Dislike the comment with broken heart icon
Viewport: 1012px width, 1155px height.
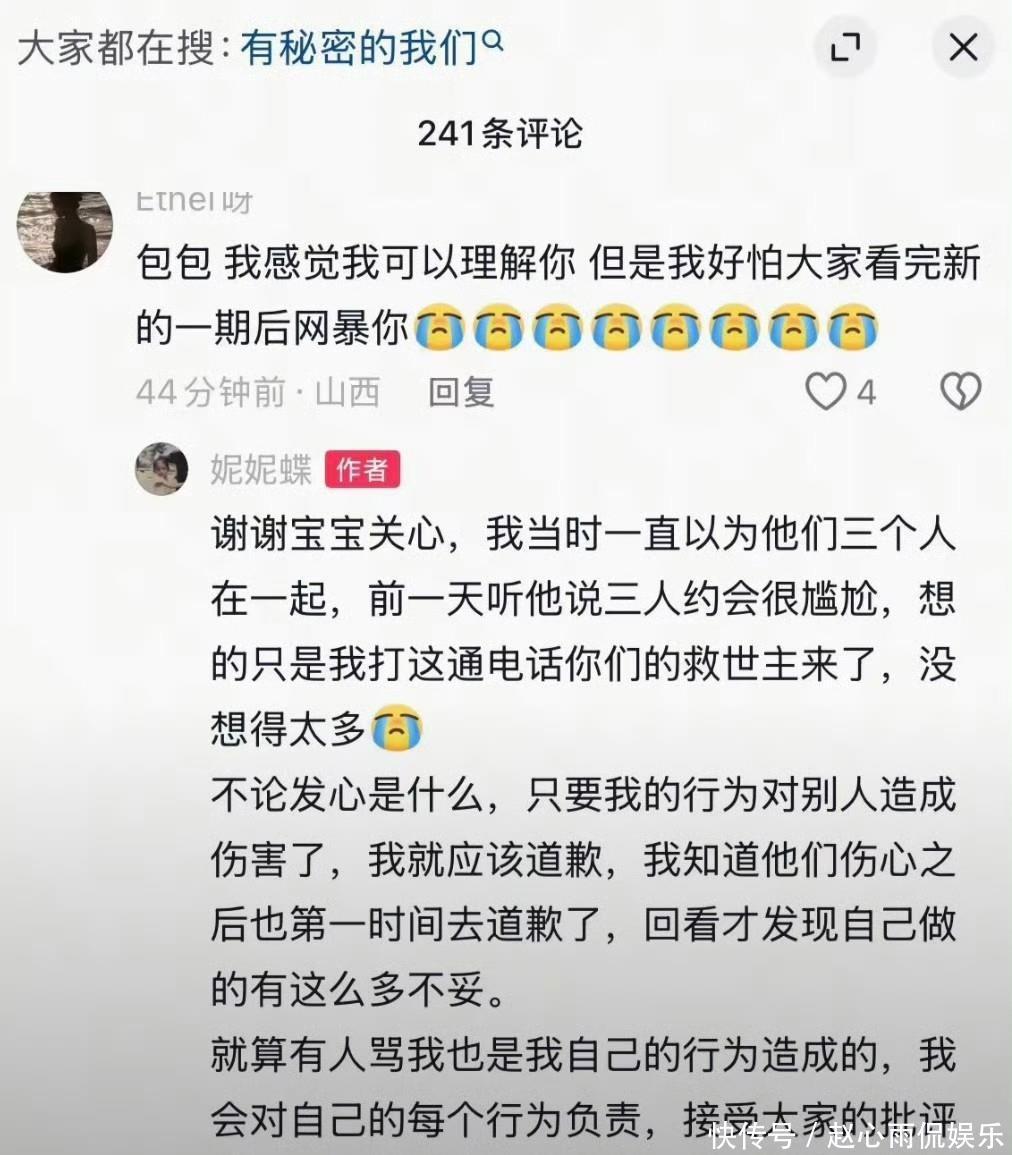[960, 391]
